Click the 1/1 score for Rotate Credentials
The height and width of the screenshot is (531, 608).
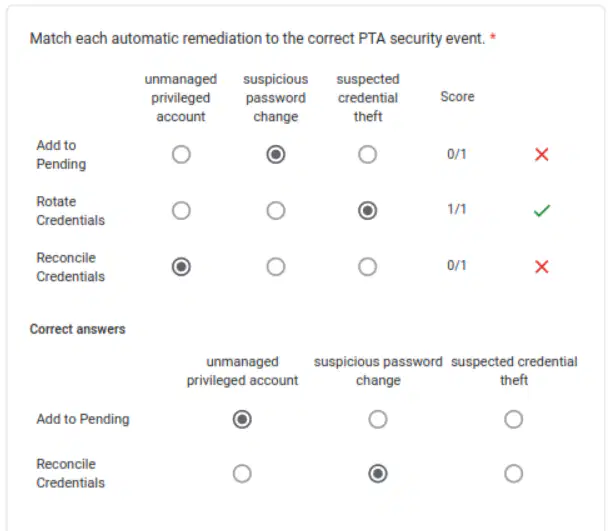[x=457, y=209]
